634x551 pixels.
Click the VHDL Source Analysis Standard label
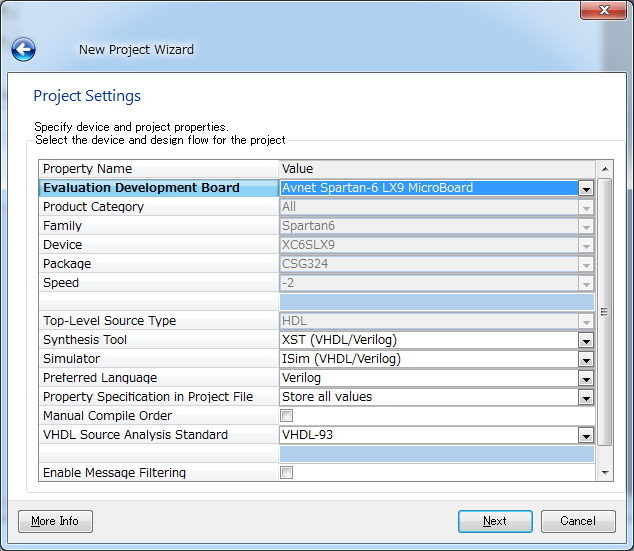(135, 435)
